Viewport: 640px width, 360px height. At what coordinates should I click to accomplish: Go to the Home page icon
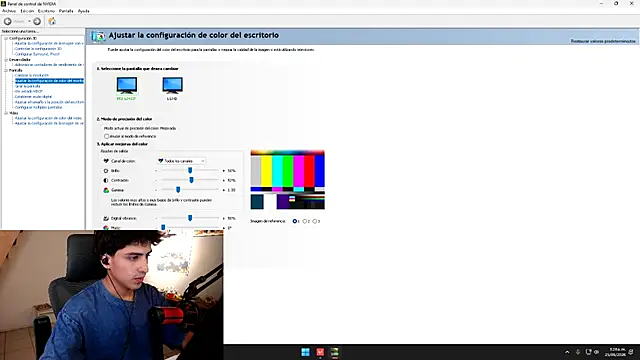tap(52, 21)
